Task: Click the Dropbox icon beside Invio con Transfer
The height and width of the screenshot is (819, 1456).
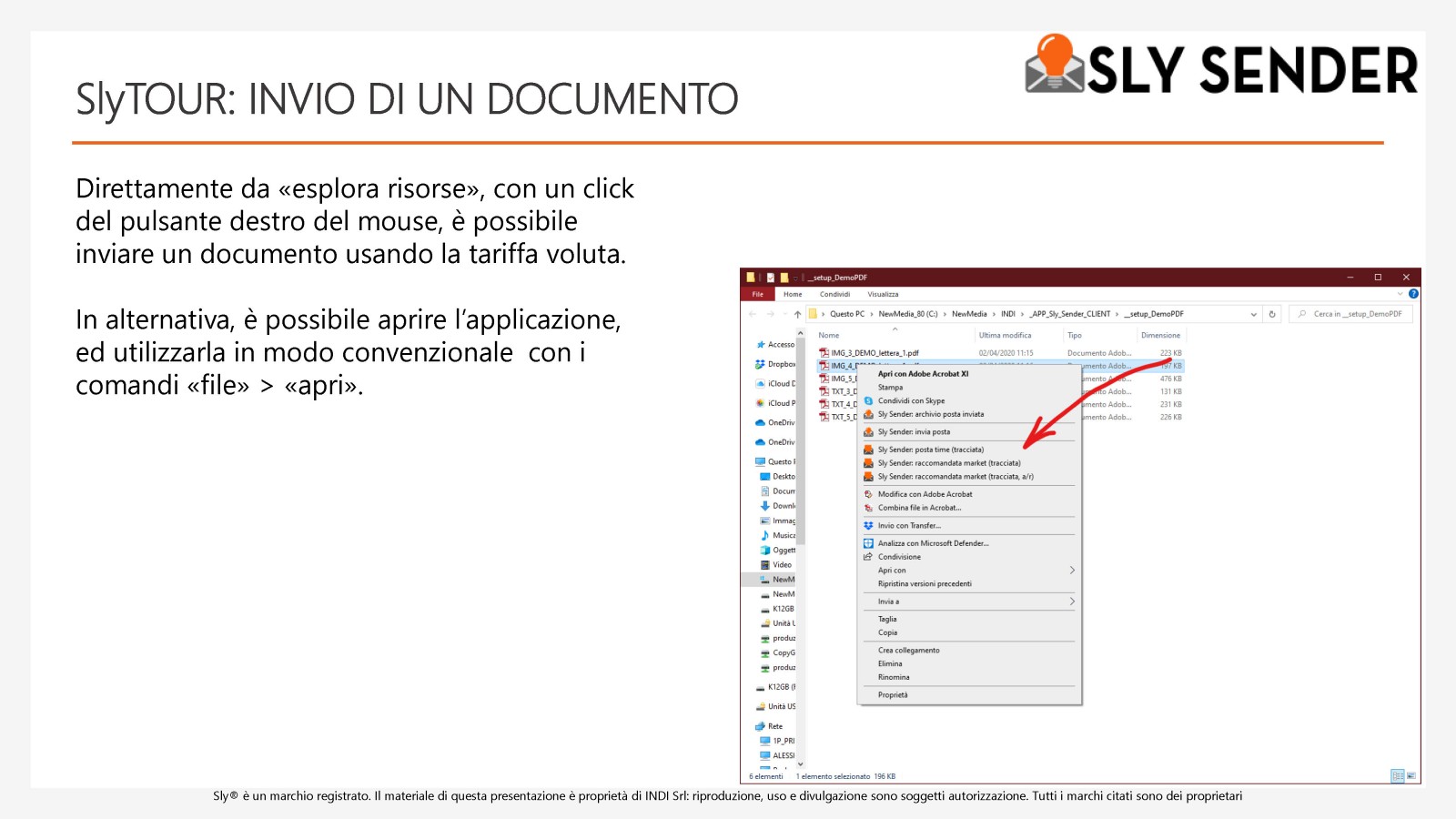Action: coord(868,526)
